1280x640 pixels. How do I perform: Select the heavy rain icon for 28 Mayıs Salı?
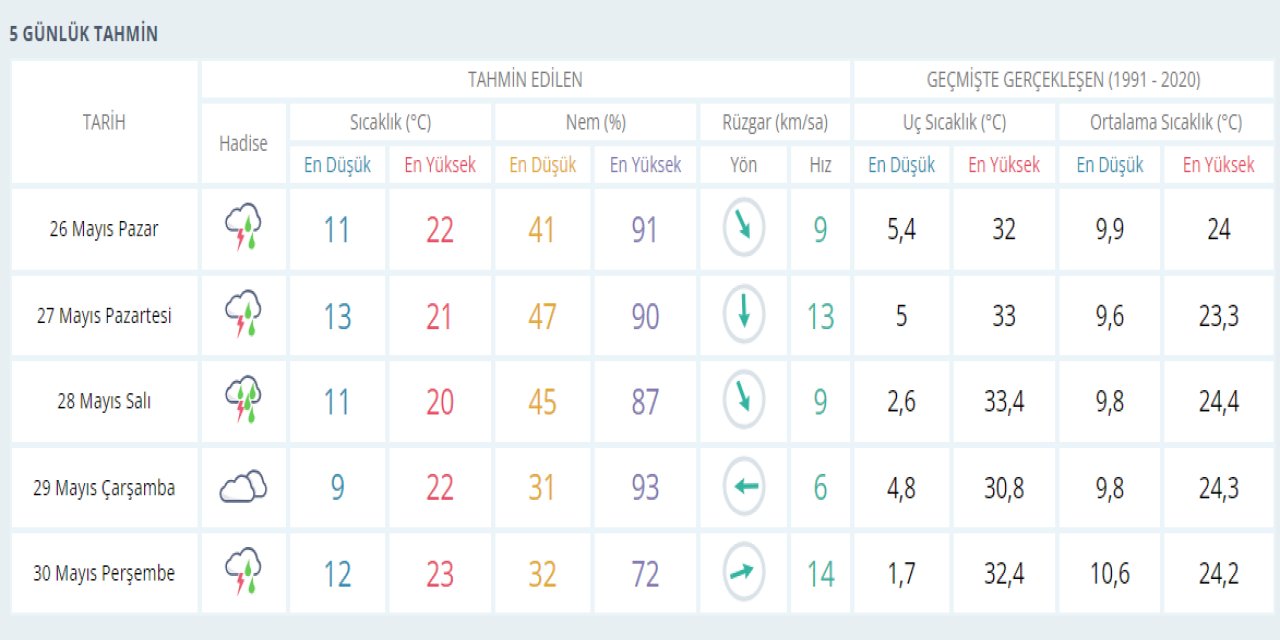pyautogui.click(x=243, y=400)
